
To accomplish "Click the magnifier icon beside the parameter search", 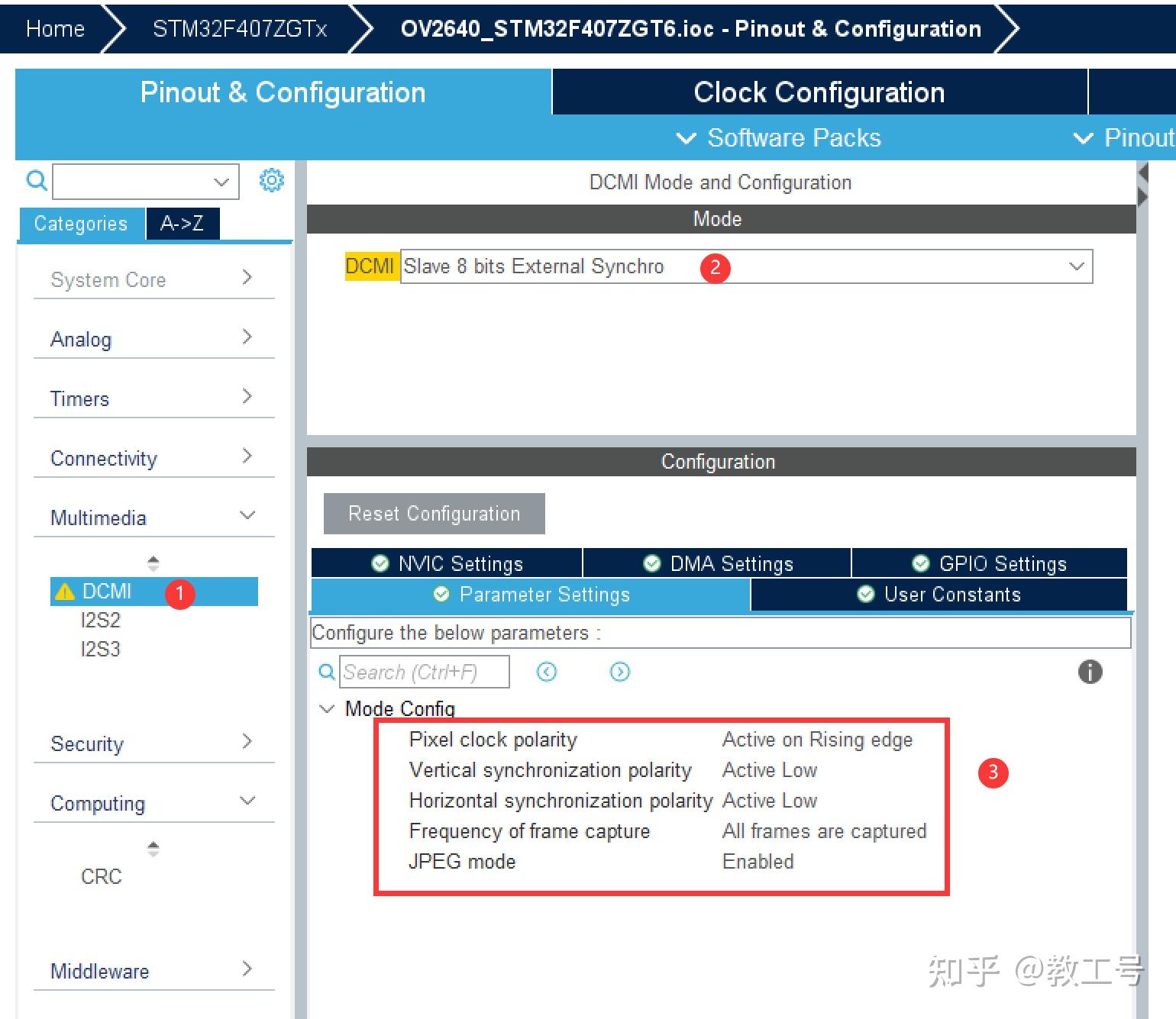I will [x=326, y=672].
